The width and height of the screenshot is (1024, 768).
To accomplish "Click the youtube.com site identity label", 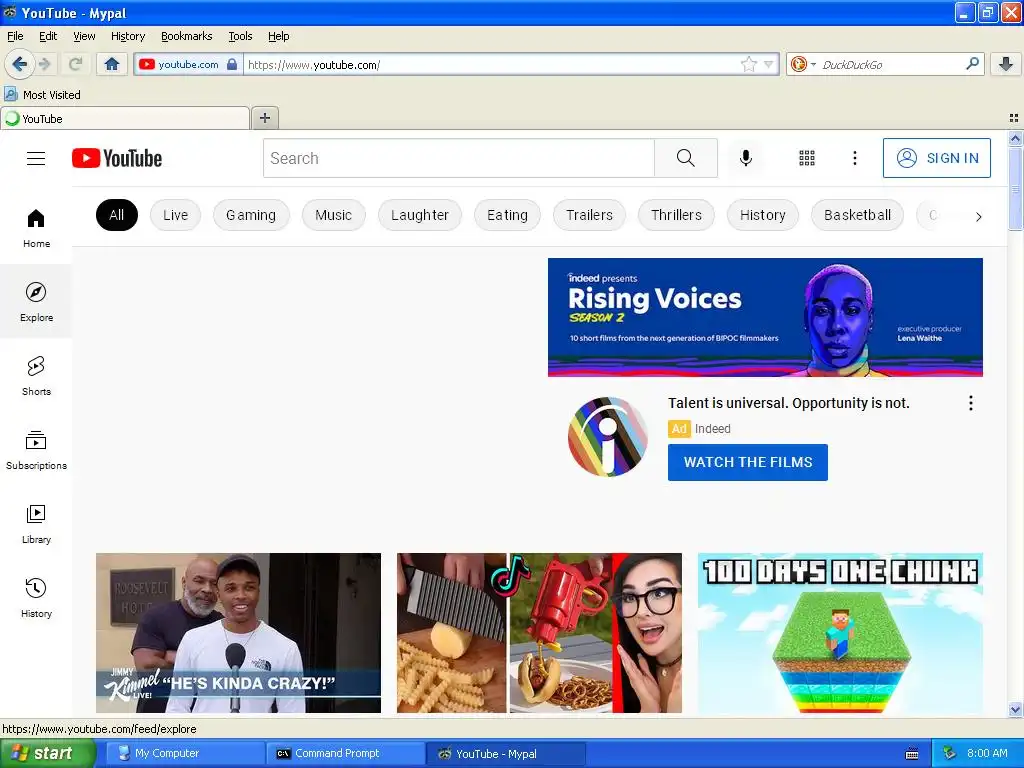I will coord(189,64).
